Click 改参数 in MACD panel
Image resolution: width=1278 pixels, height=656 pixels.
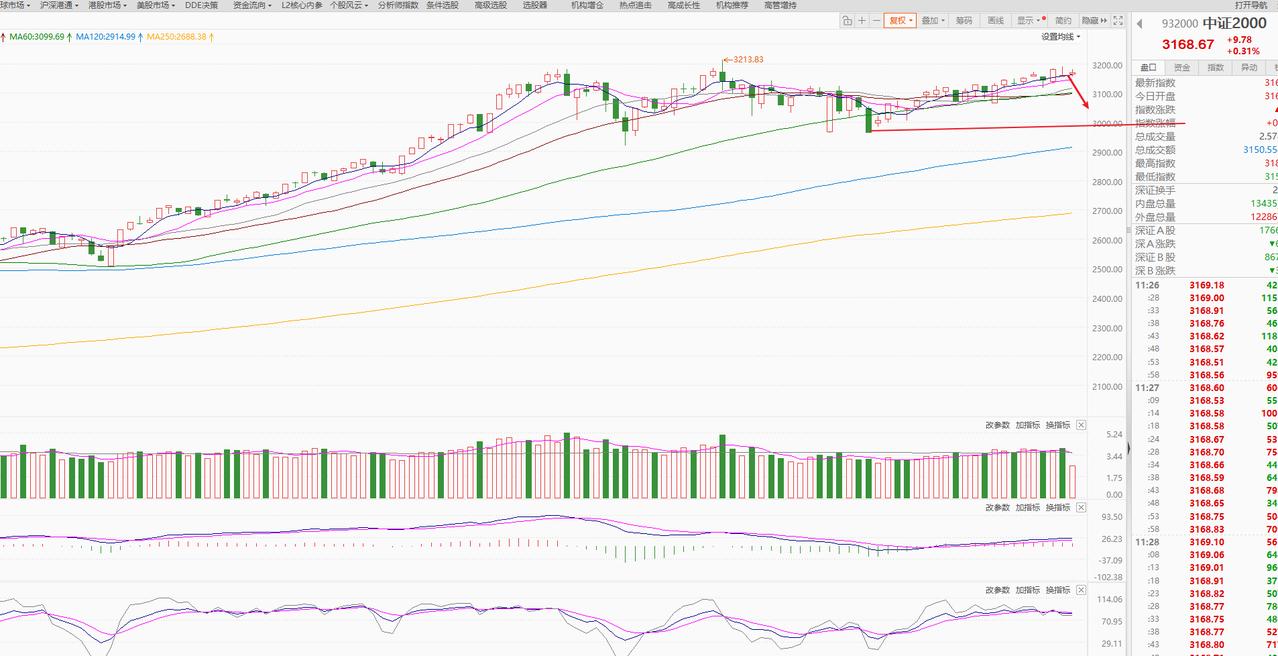point(997,507)
